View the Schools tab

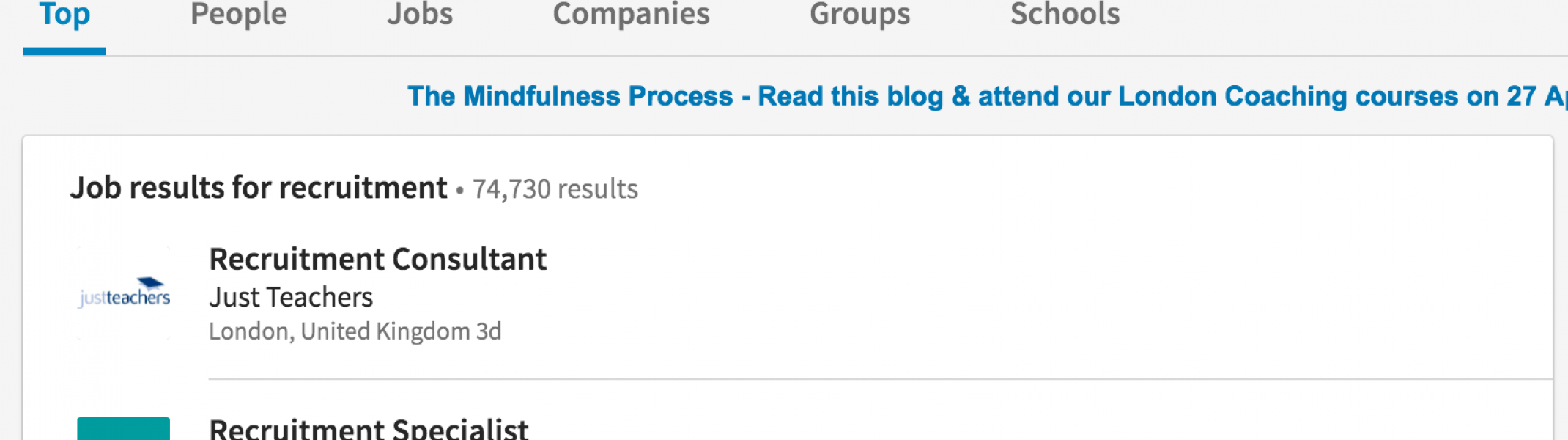point(1065,15)
